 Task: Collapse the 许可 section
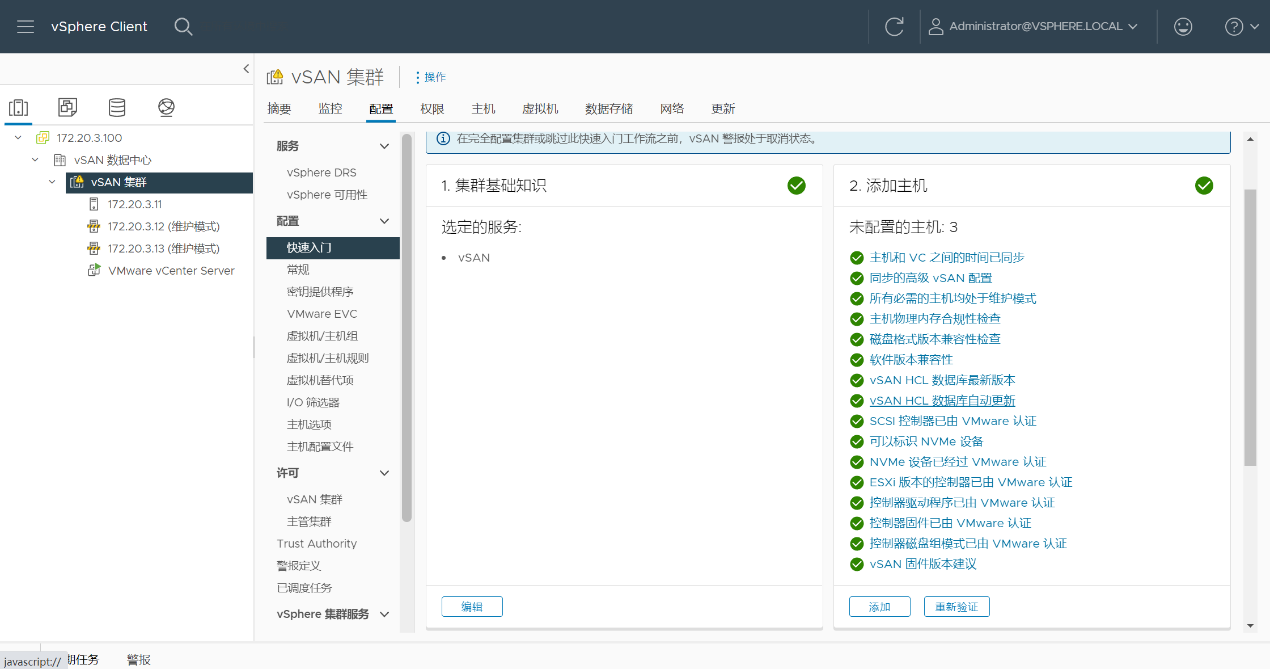[384, 473]
